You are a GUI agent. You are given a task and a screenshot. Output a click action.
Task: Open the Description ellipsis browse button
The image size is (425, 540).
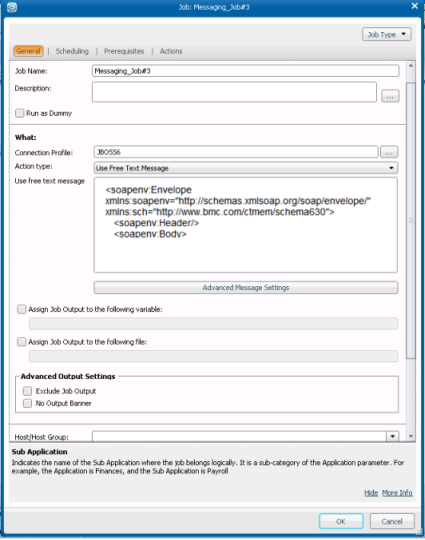coord(390,96)
